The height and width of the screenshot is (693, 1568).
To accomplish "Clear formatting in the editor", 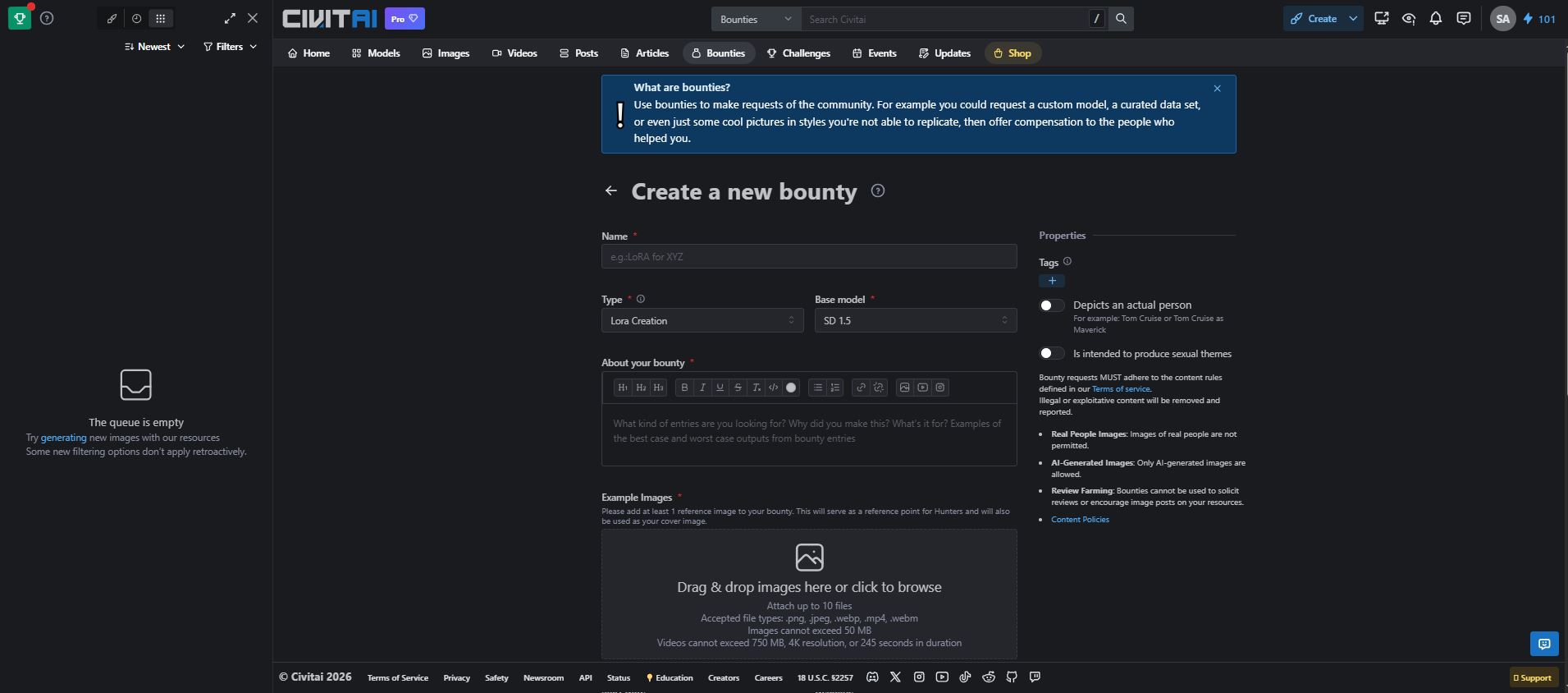I will tap(756, 388).
